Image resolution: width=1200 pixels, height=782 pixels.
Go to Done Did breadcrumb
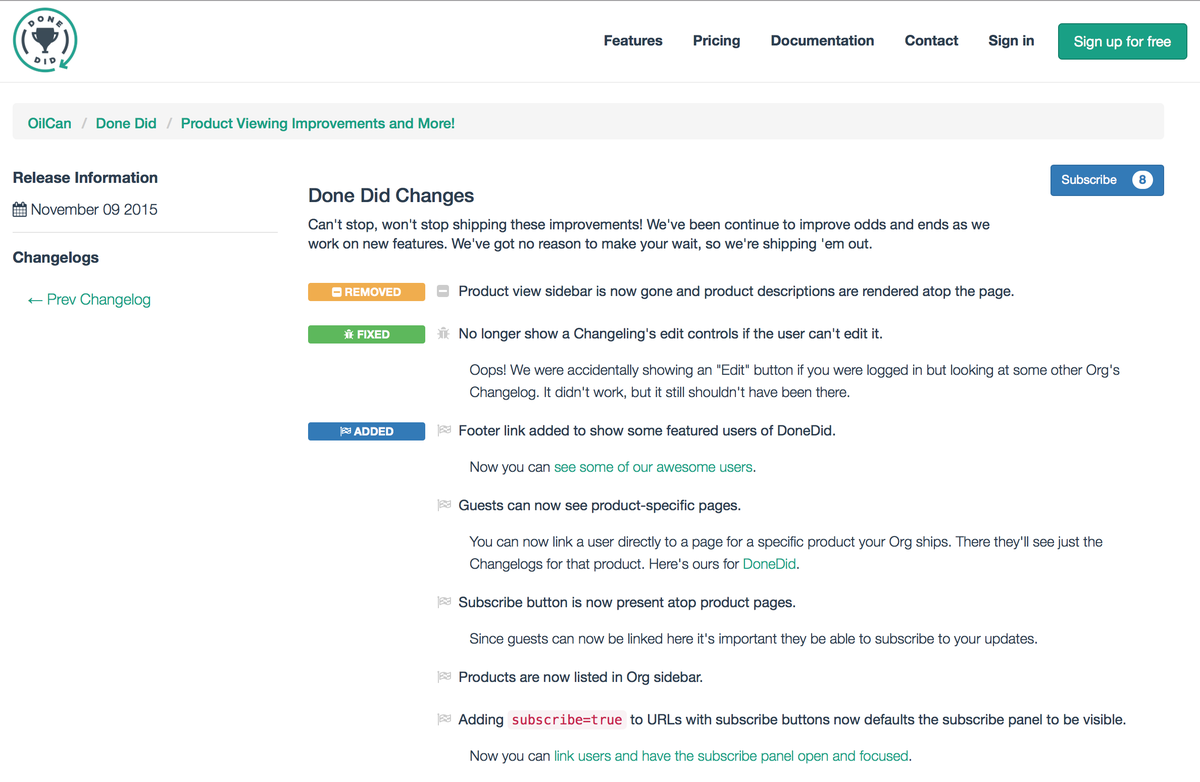point(126,123)
